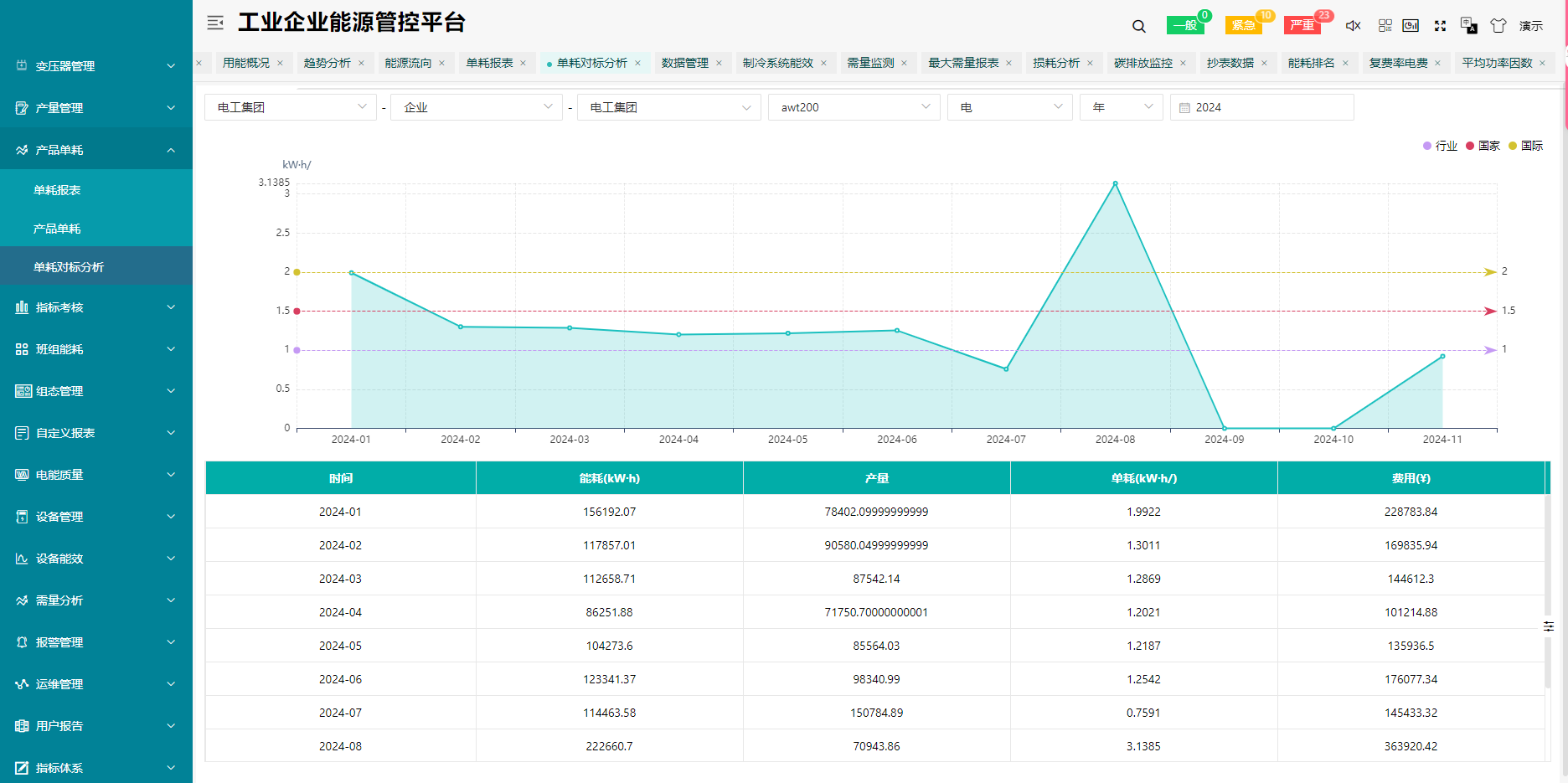Click the 变压器管理 sidebar icon
Image resolution: width=1568 pixels, height=783 pixels.
click(x=22, y=65)
